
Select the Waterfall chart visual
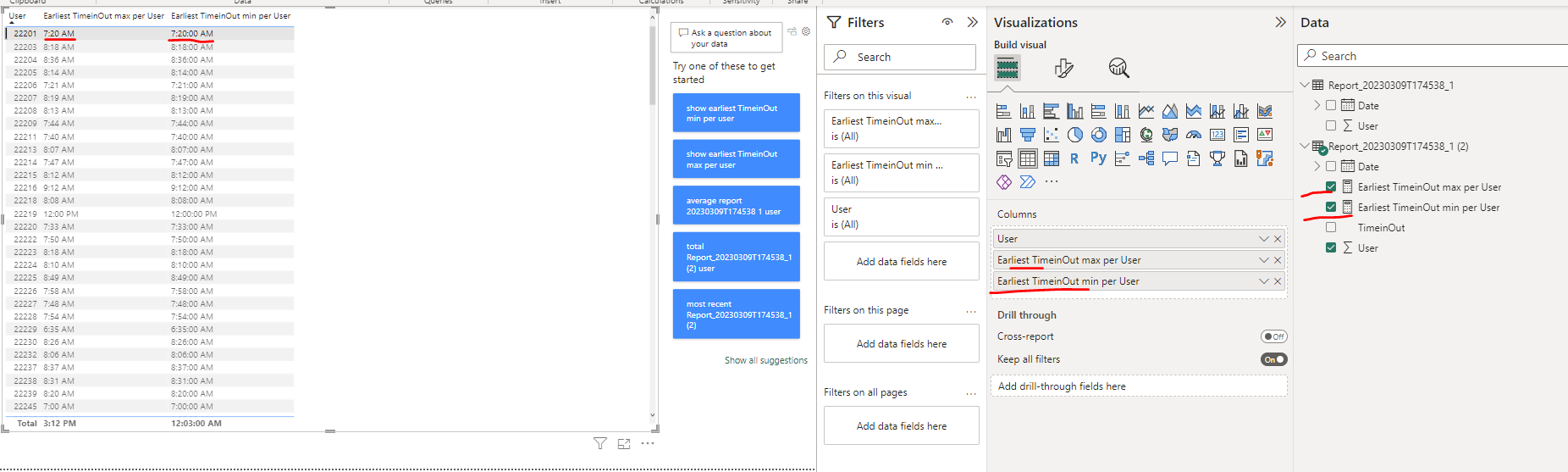click(1004, 135)
